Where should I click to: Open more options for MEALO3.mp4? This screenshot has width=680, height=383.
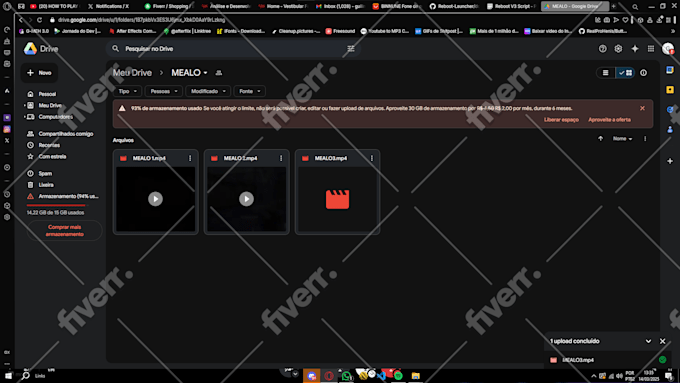tap(372, 158)
